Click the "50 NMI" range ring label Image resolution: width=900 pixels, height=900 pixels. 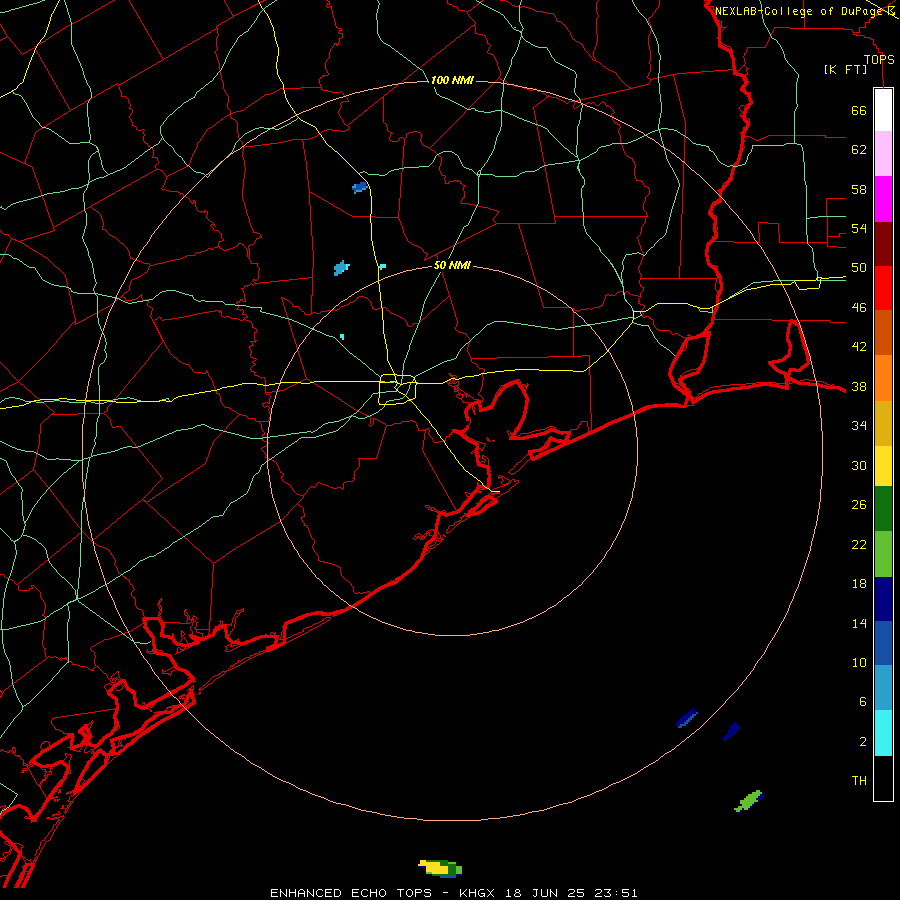452,265
